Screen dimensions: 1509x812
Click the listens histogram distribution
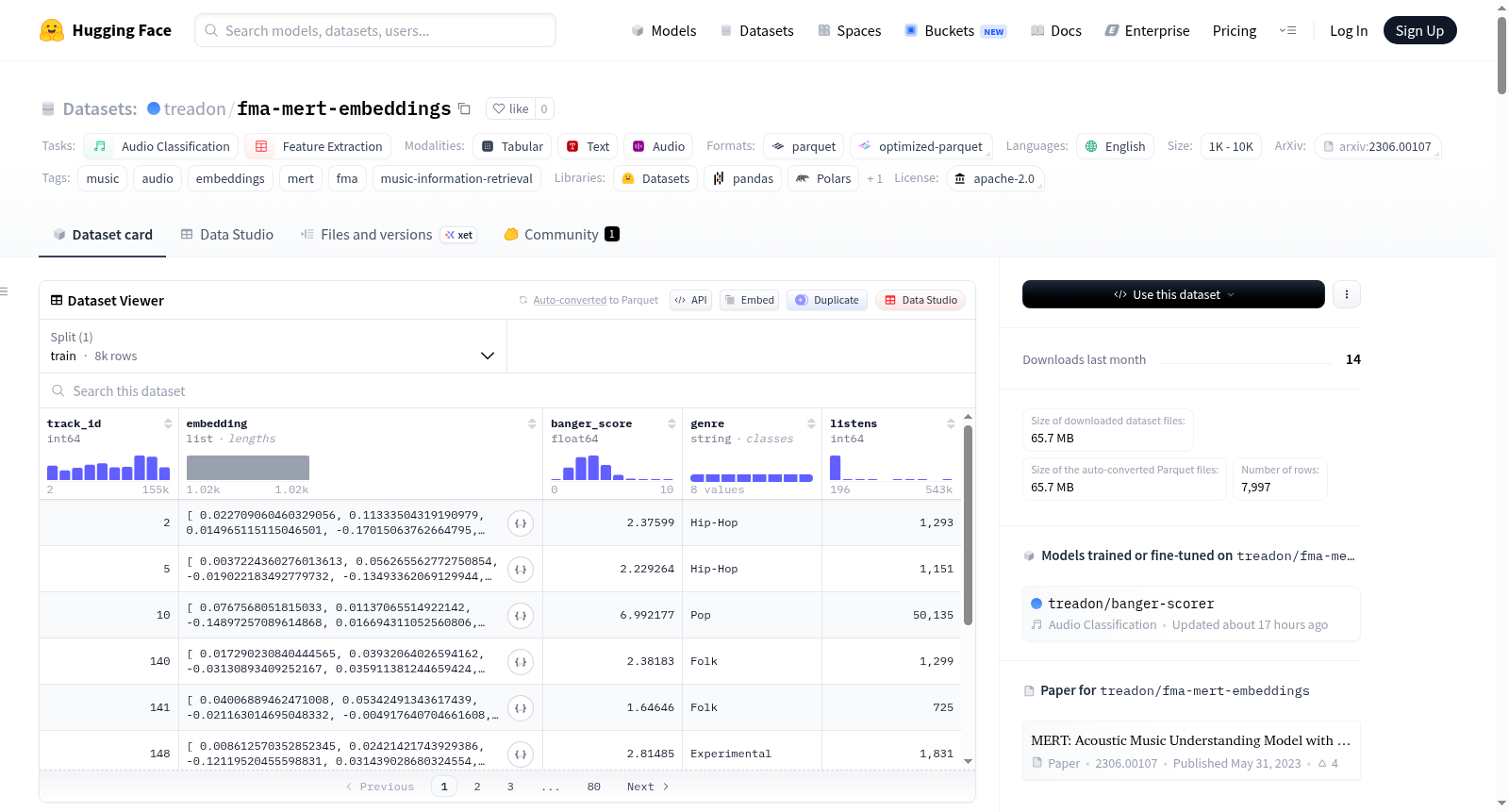click(x=891, y=468)
